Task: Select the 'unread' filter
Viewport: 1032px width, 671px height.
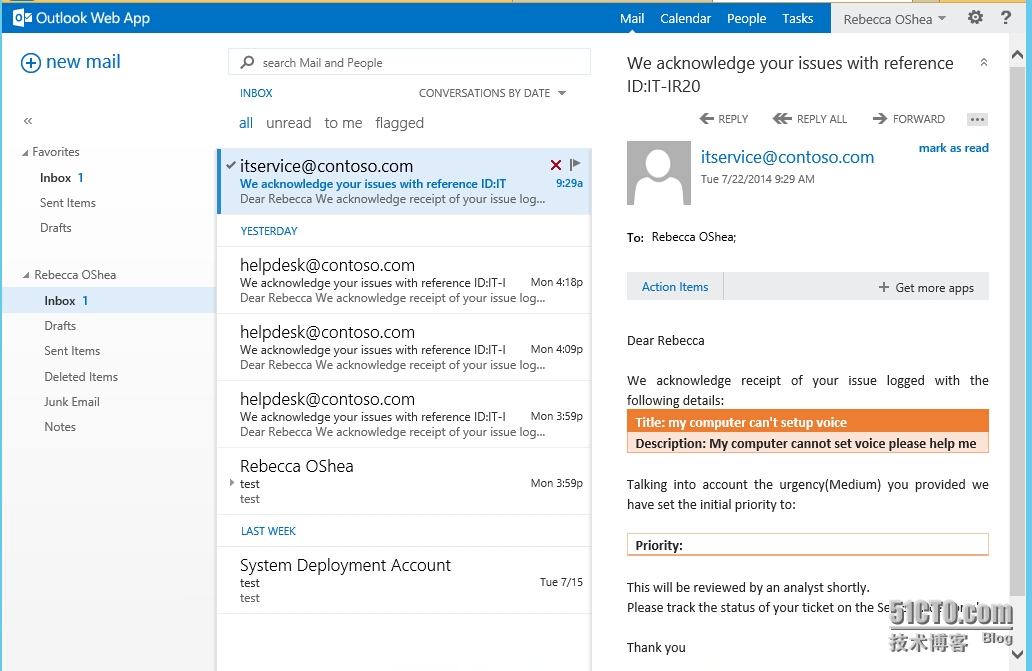Action: pos(288,123)
